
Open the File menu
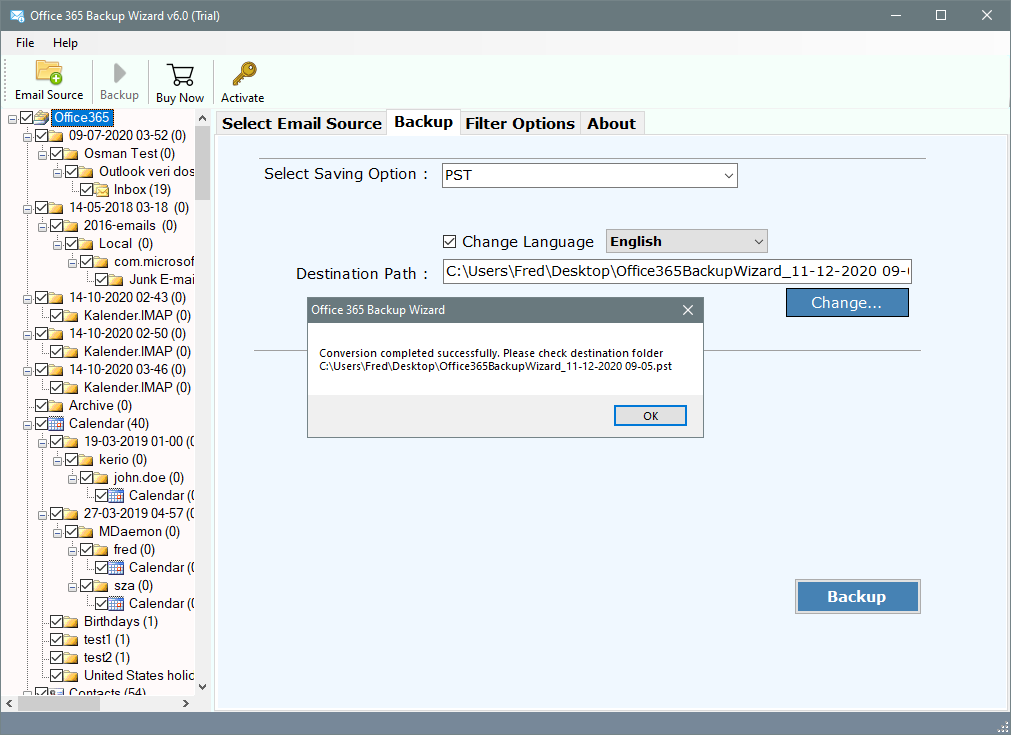click(25, 43)
